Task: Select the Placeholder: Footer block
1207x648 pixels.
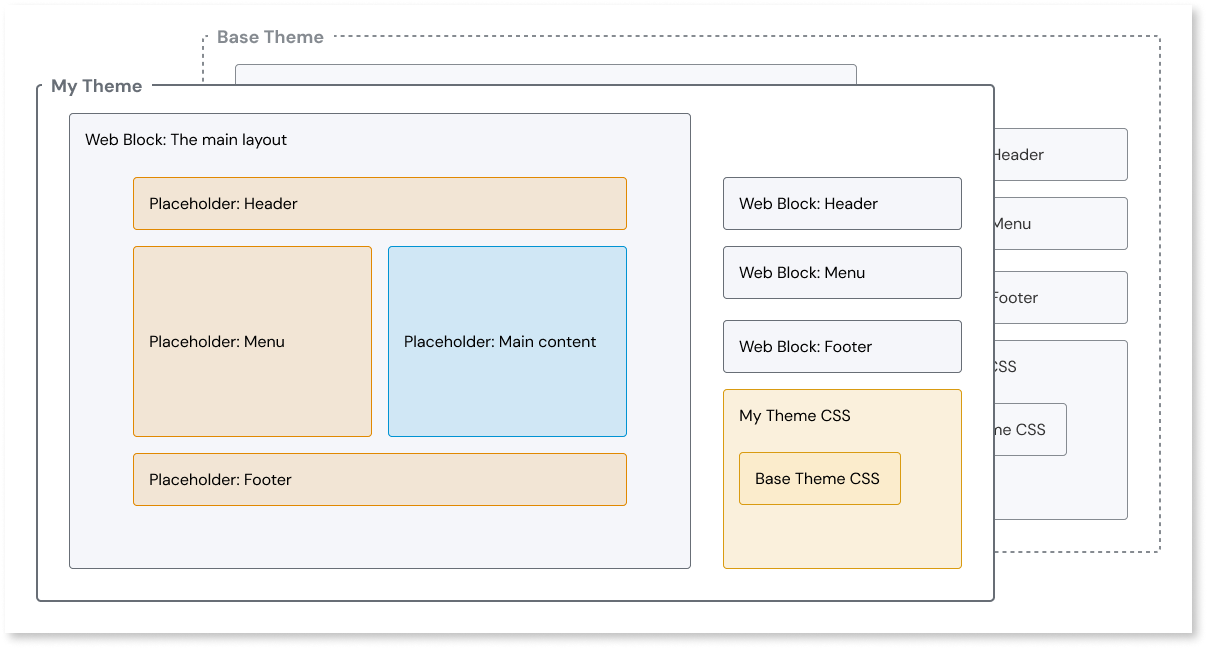Action: click(379, 479)
